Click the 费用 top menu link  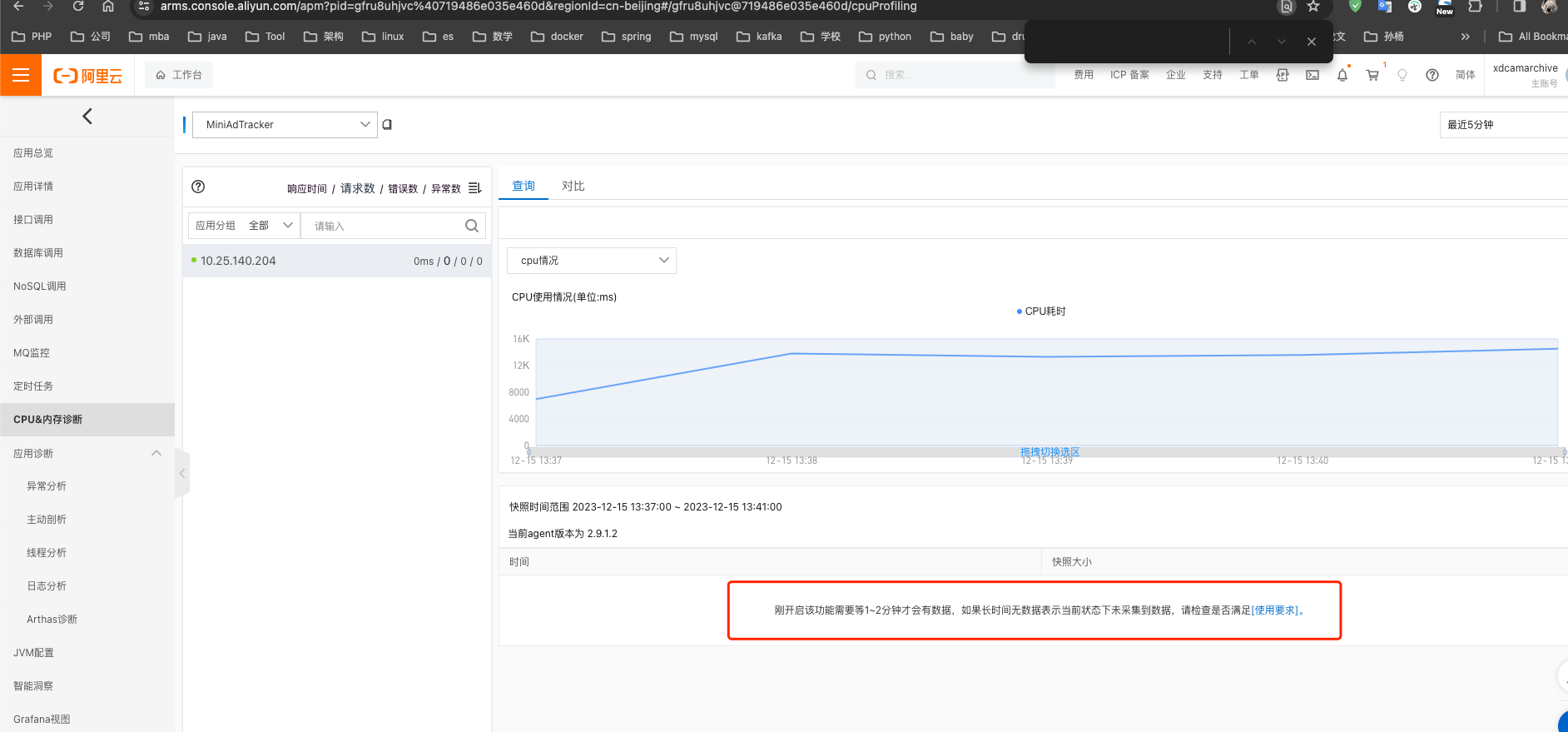[x=1084, y=75]
